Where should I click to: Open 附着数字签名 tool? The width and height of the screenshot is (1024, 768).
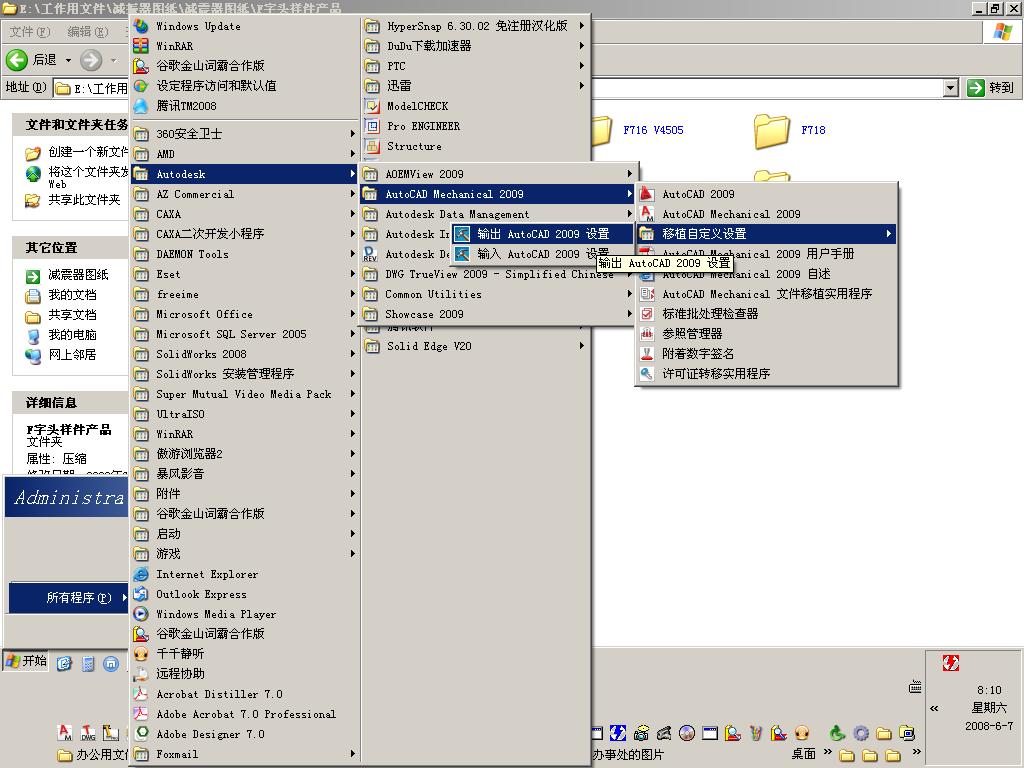(765, 353)
